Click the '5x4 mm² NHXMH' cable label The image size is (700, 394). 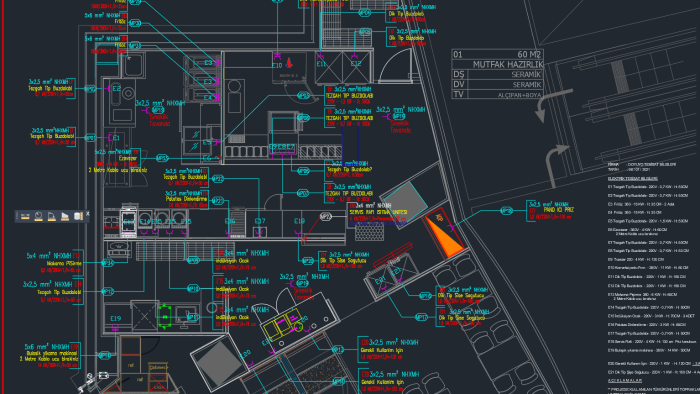pos(49,256)
